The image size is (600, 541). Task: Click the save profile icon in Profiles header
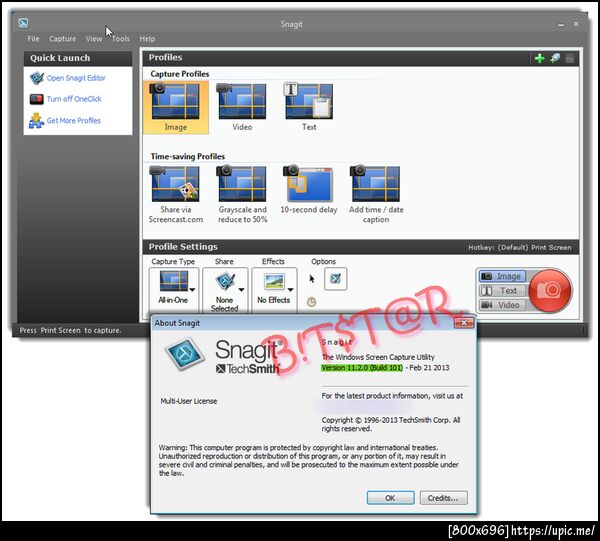[x=570, y=58]
